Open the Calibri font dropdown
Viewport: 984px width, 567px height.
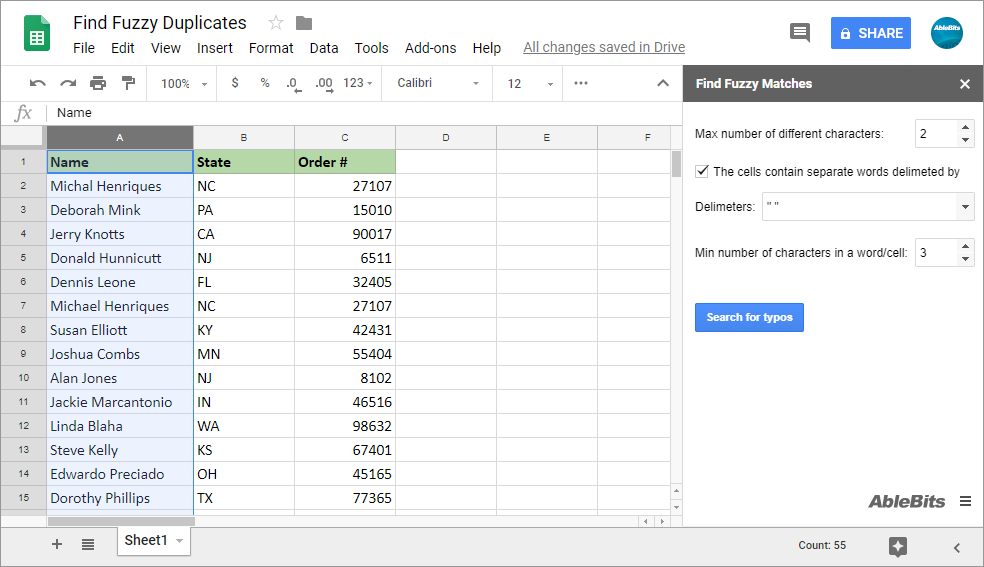click(437, 83)
